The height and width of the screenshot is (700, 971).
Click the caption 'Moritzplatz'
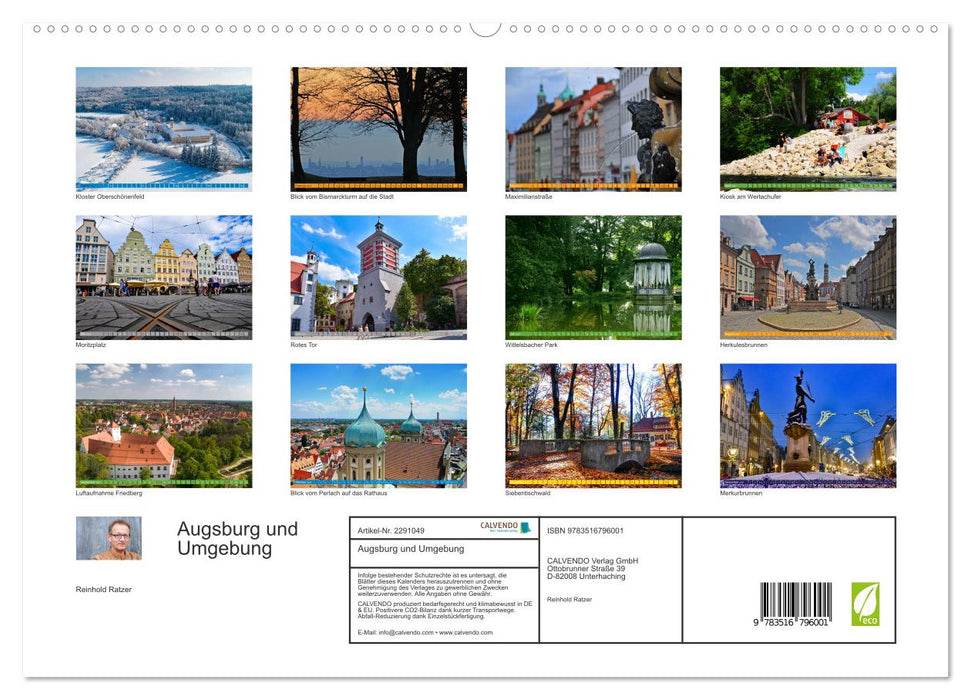pyautogui.click(x=90, y=344)
